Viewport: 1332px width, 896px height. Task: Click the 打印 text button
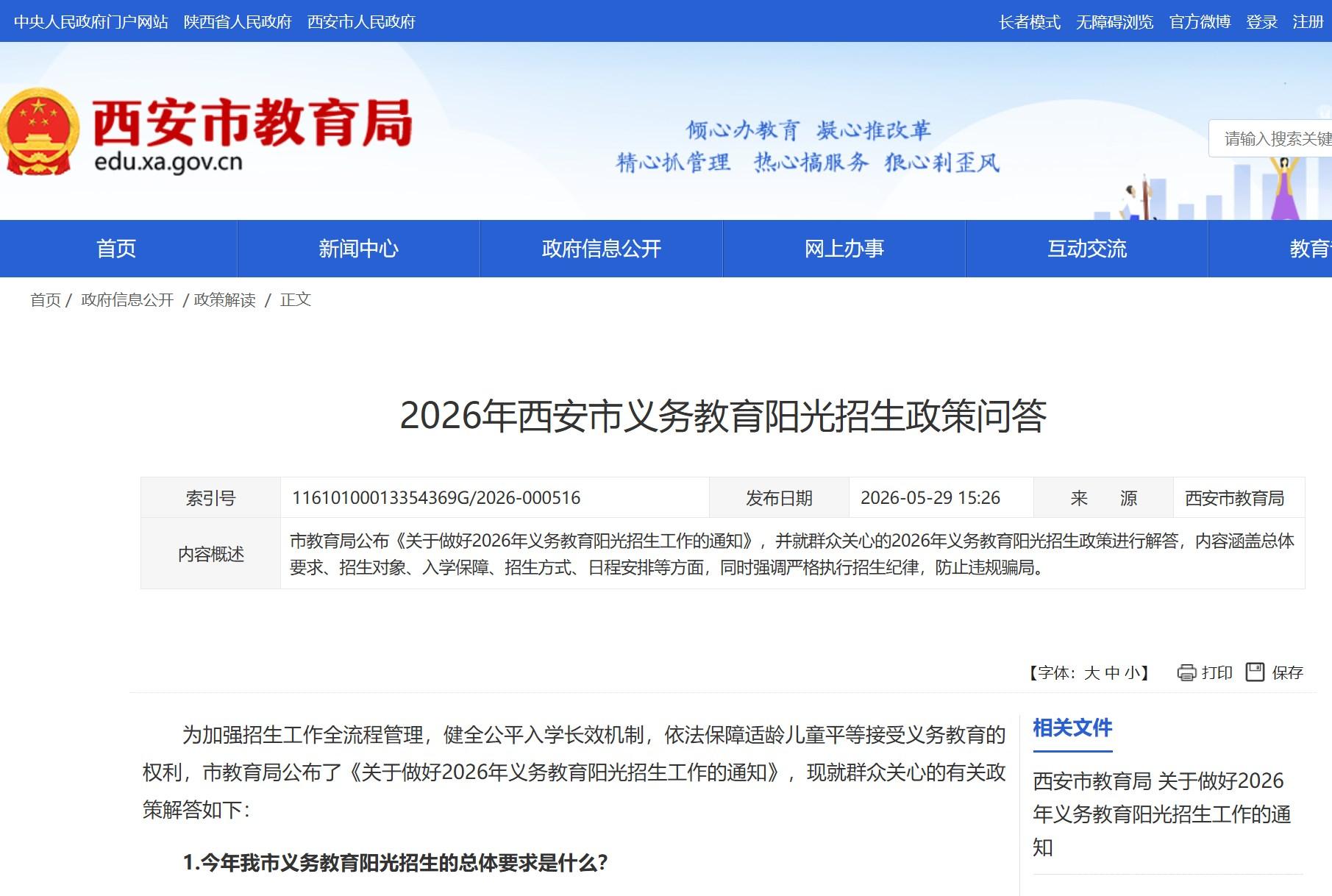click(x=1217, y=672)
